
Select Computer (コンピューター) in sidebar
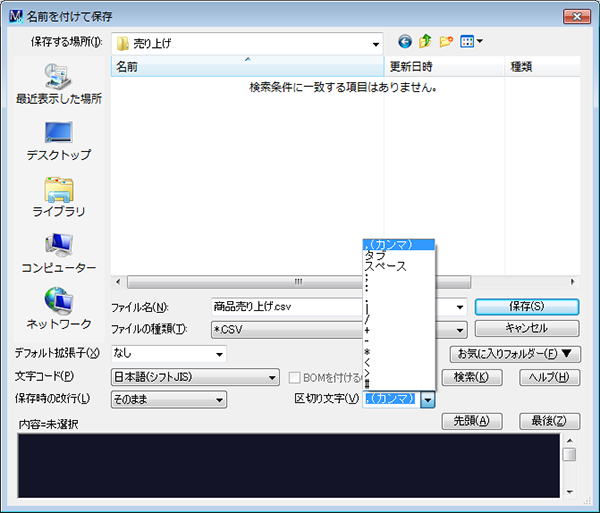pos(58,254)
